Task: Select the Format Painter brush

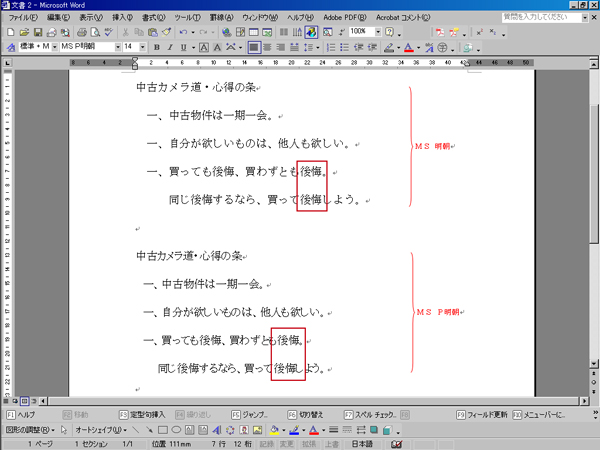Action: [166, 32]
